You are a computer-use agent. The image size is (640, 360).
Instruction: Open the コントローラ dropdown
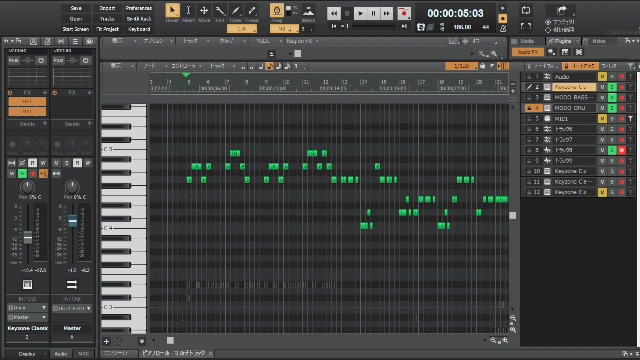click(x=186, y=66)
